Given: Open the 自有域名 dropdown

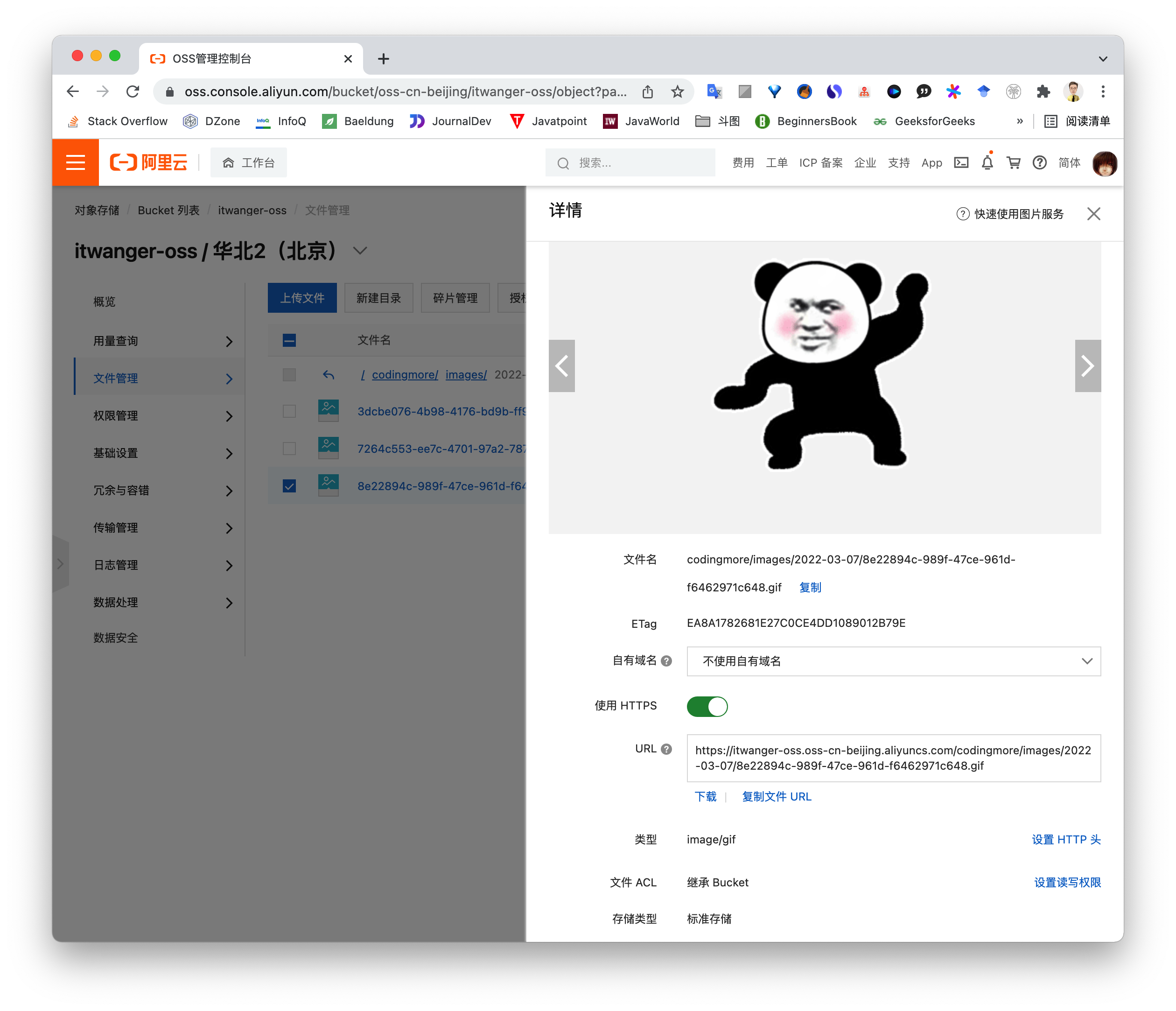Looking at the screenshot, I should click(893, 661).
